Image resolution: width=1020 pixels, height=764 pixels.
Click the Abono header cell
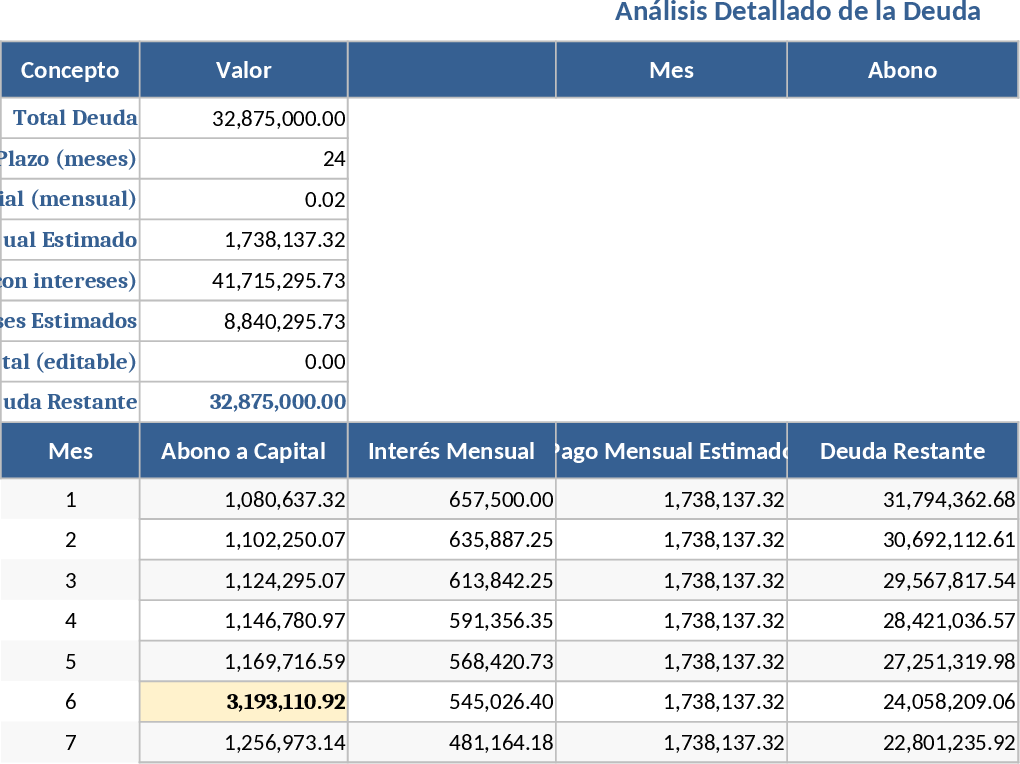902,70
